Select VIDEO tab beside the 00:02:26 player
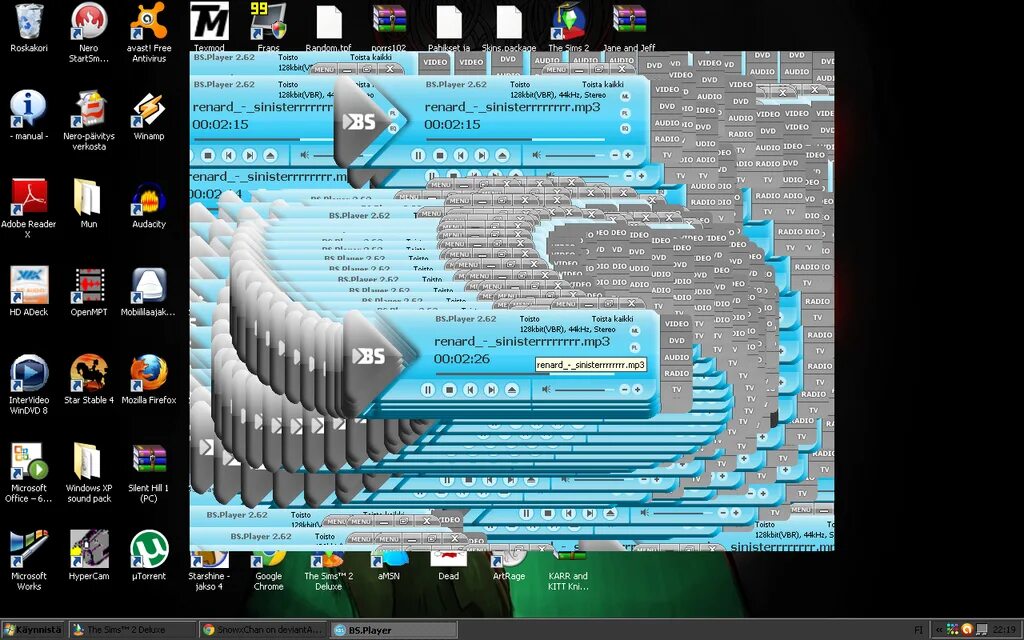 pyautogui.click(x=677, y=324)
